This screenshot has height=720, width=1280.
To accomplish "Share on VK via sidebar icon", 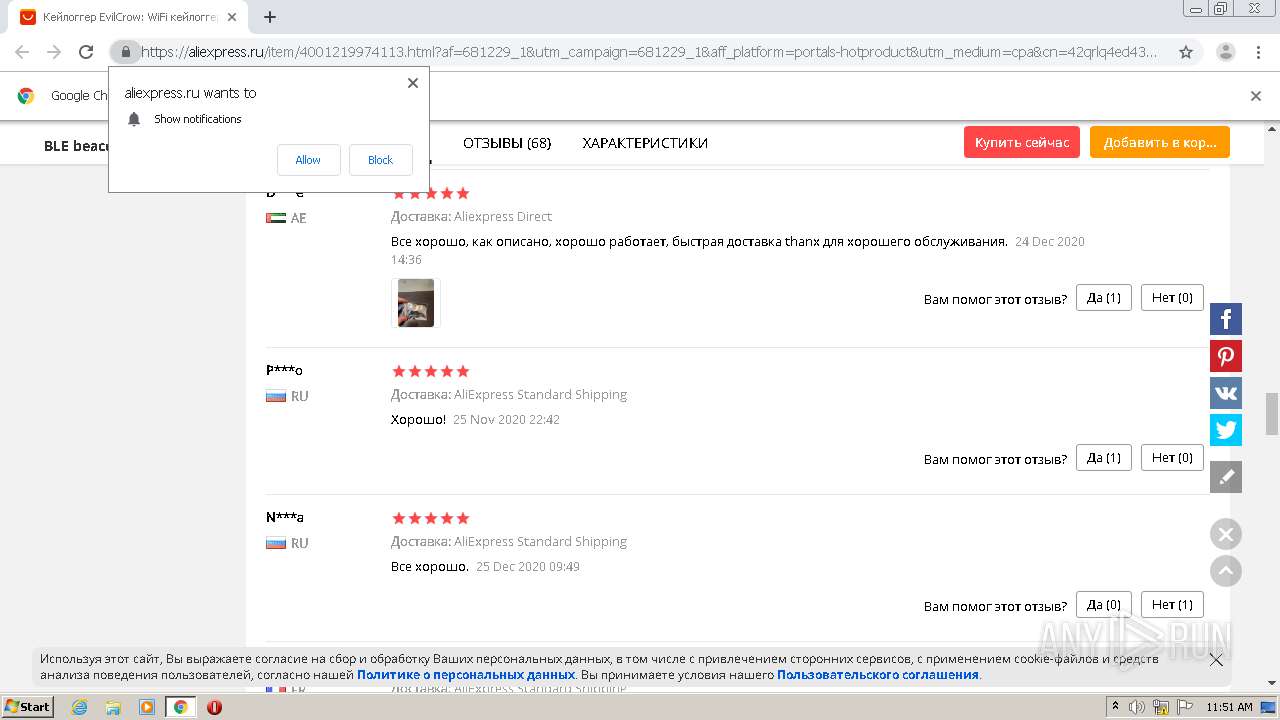I will click(x=1226, y=393).
